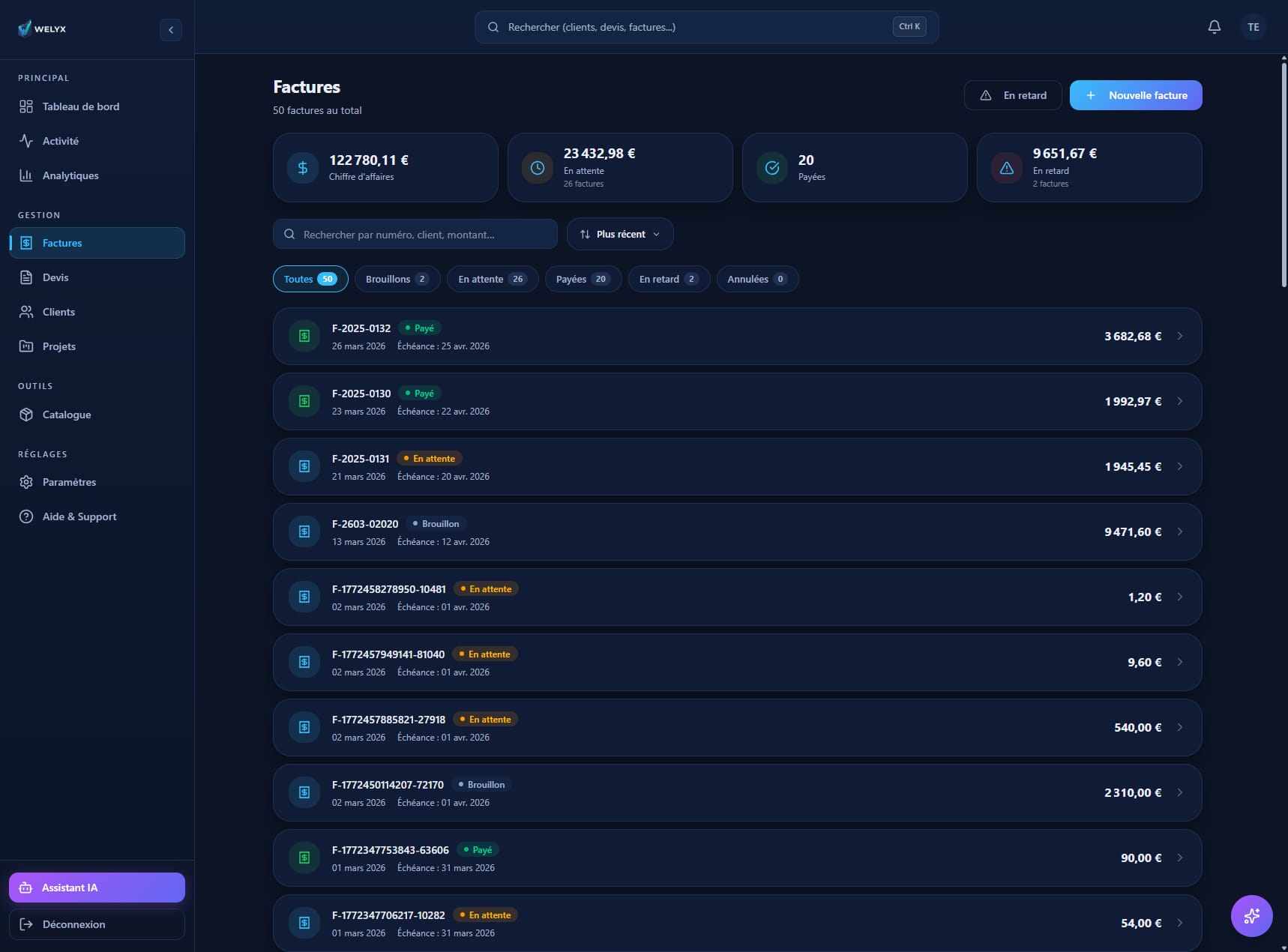Expand the 90,00 € invoice chevron

coord(1180,858)
